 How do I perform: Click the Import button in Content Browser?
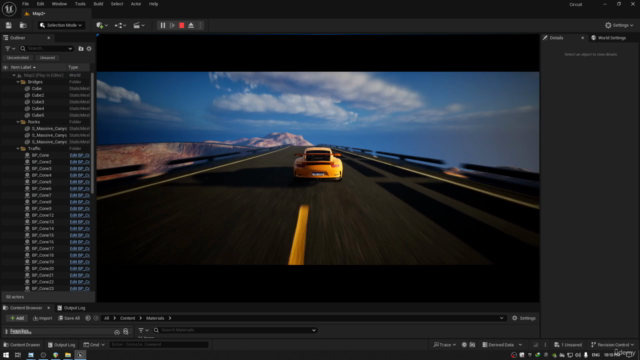click(x=42, y=318)
